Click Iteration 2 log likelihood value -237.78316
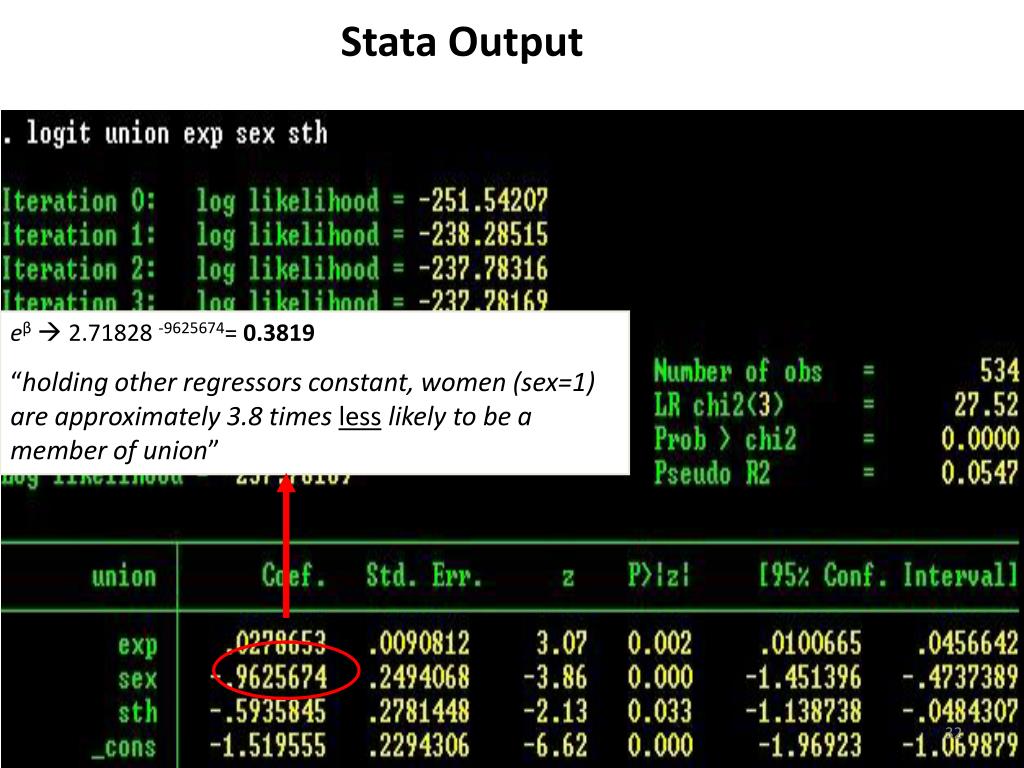 pyautogui.click(x=483, y=269)
